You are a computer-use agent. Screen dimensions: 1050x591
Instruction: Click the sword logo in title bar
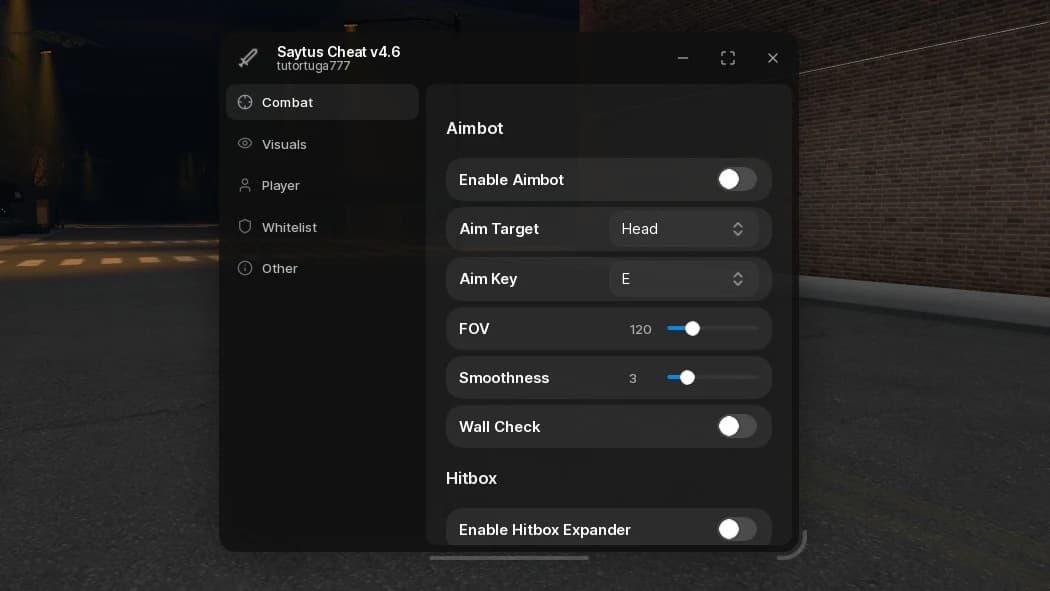click(248, 58)
